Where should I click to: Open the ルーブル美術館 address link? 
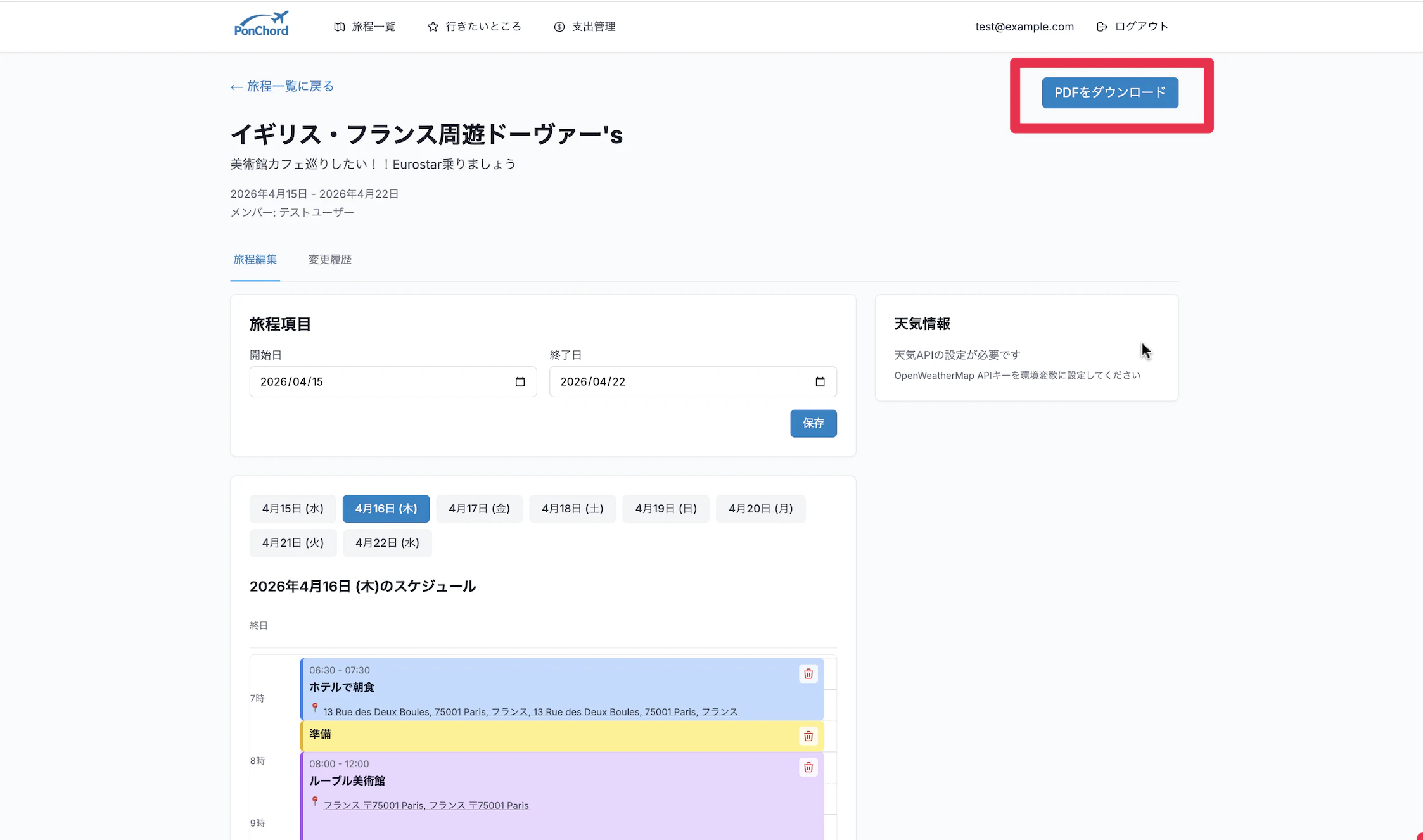coord(426,805)
